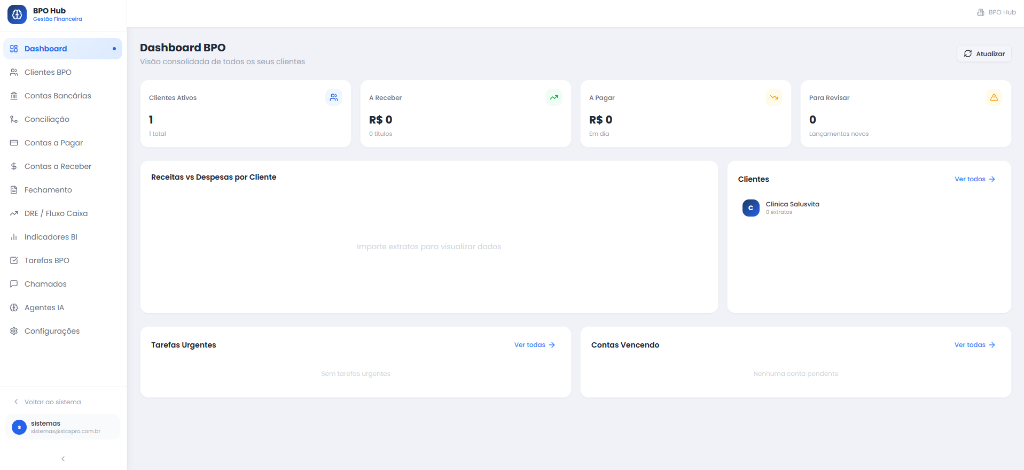Click the Configurações gear icon
Viewport: 1024px width, 470px height.
click(x=14, y=331)
